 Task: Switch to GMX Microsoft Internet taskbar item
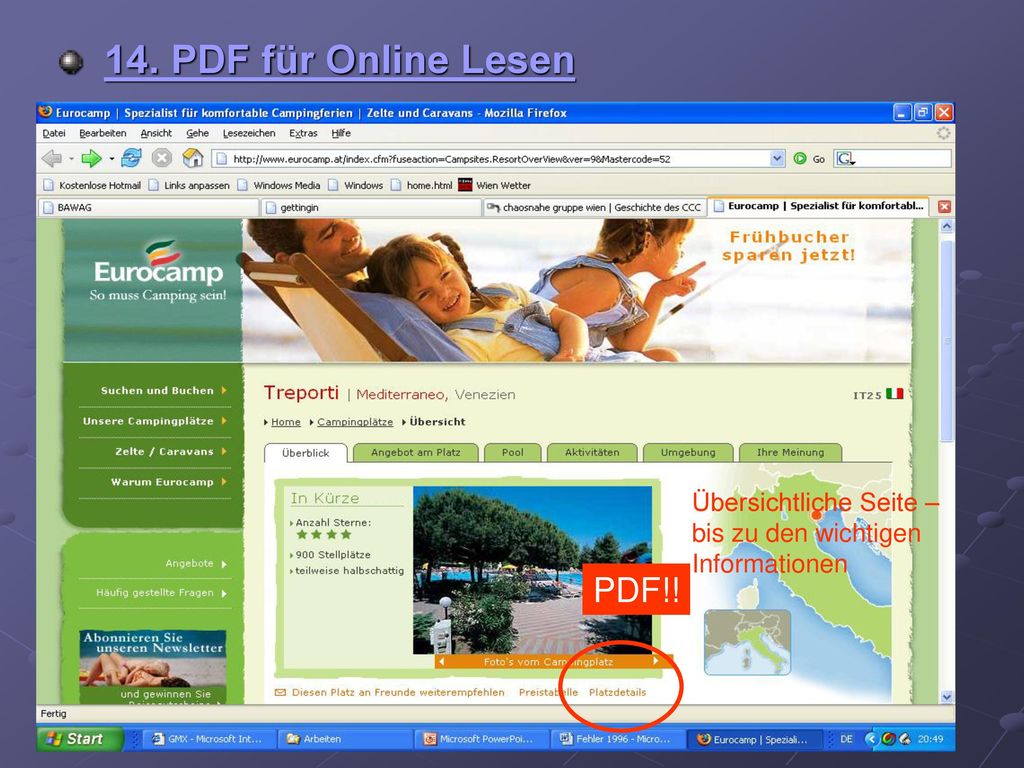pyautogui.click(x=209, y=739)
